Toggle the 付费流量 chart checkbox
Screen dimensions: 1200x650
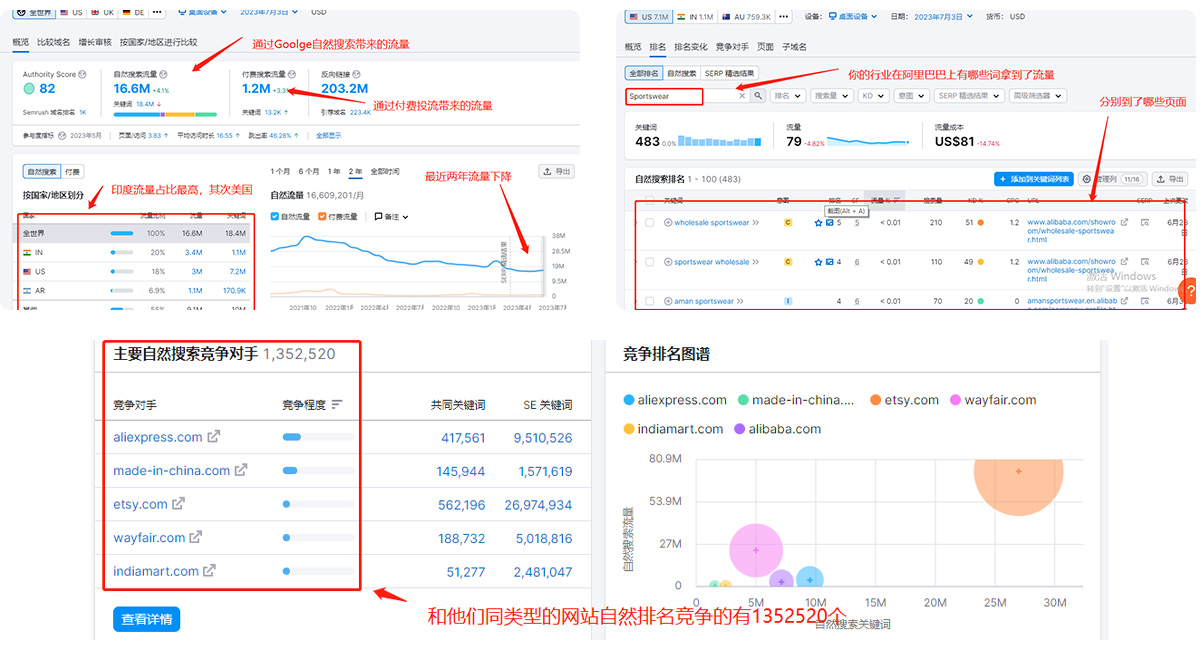click(322, 217)
